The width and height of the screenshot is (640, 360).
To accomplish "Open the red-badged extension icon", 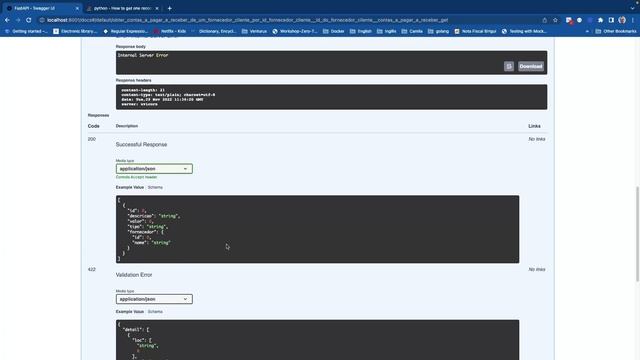I will pyautogui.click(x=569, y=20).
